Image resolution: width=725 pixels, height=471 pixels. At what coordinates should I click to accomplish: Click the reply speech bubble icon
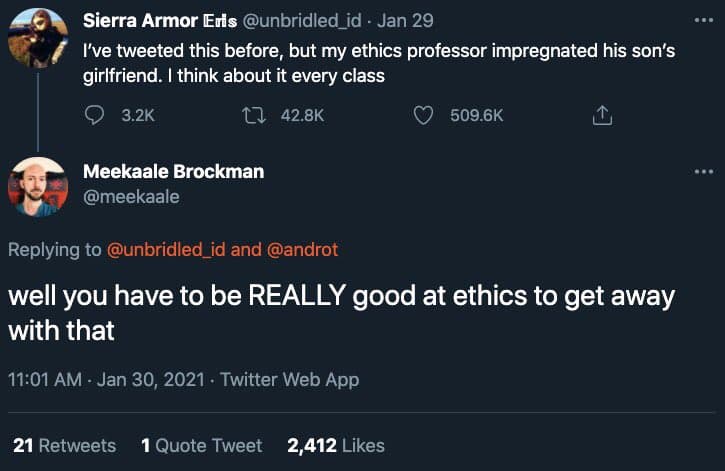[x=95, y=116]
